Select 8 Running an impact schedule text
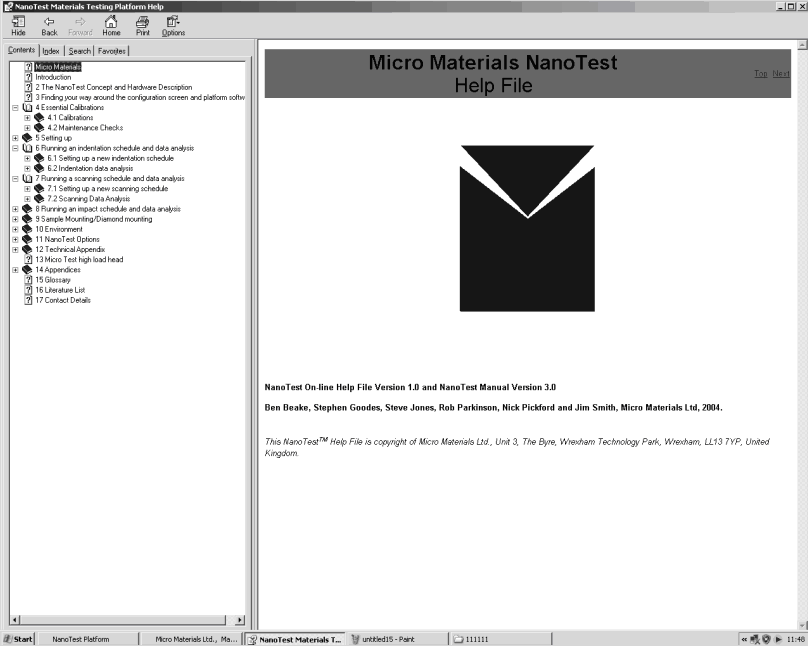This screenshot has height=646, width=808. 108,209
